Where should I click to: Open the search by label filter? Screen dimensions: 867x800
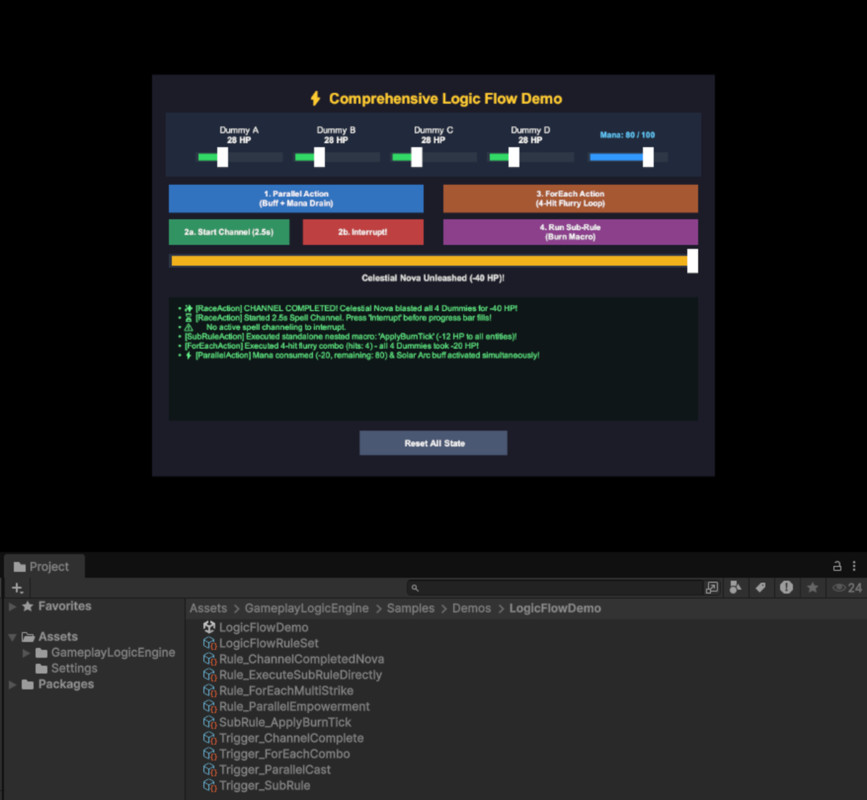(761, 588)
